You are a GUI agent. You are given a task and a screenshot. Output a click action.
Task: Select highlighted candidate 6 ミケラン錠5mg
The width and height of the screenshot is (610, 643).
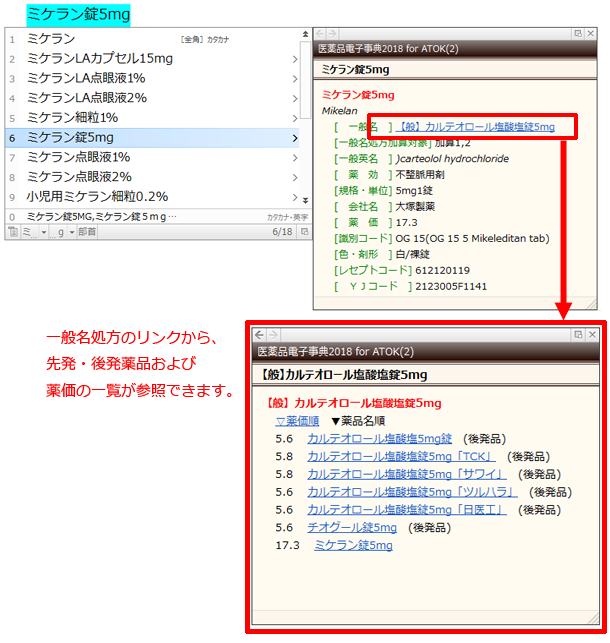152,138
